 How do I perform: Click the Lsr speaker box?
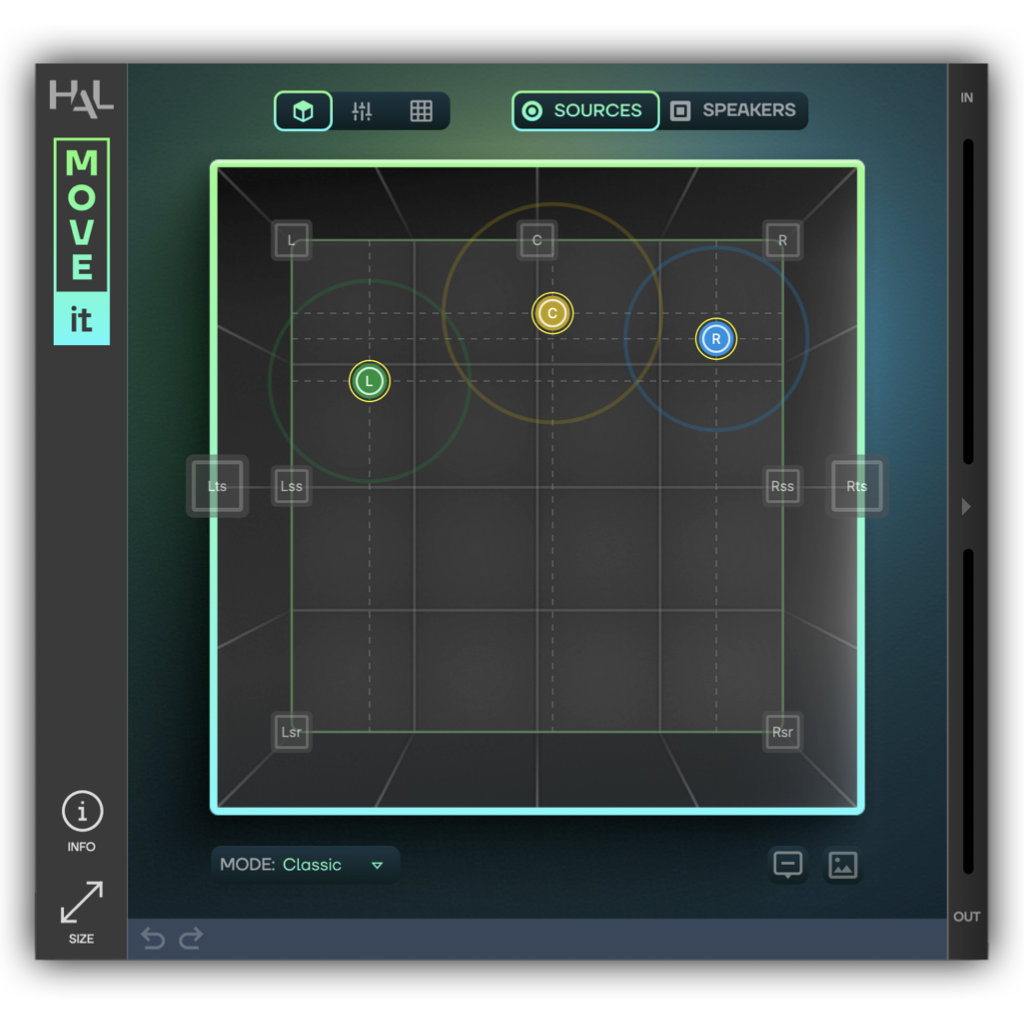[291, 732]
